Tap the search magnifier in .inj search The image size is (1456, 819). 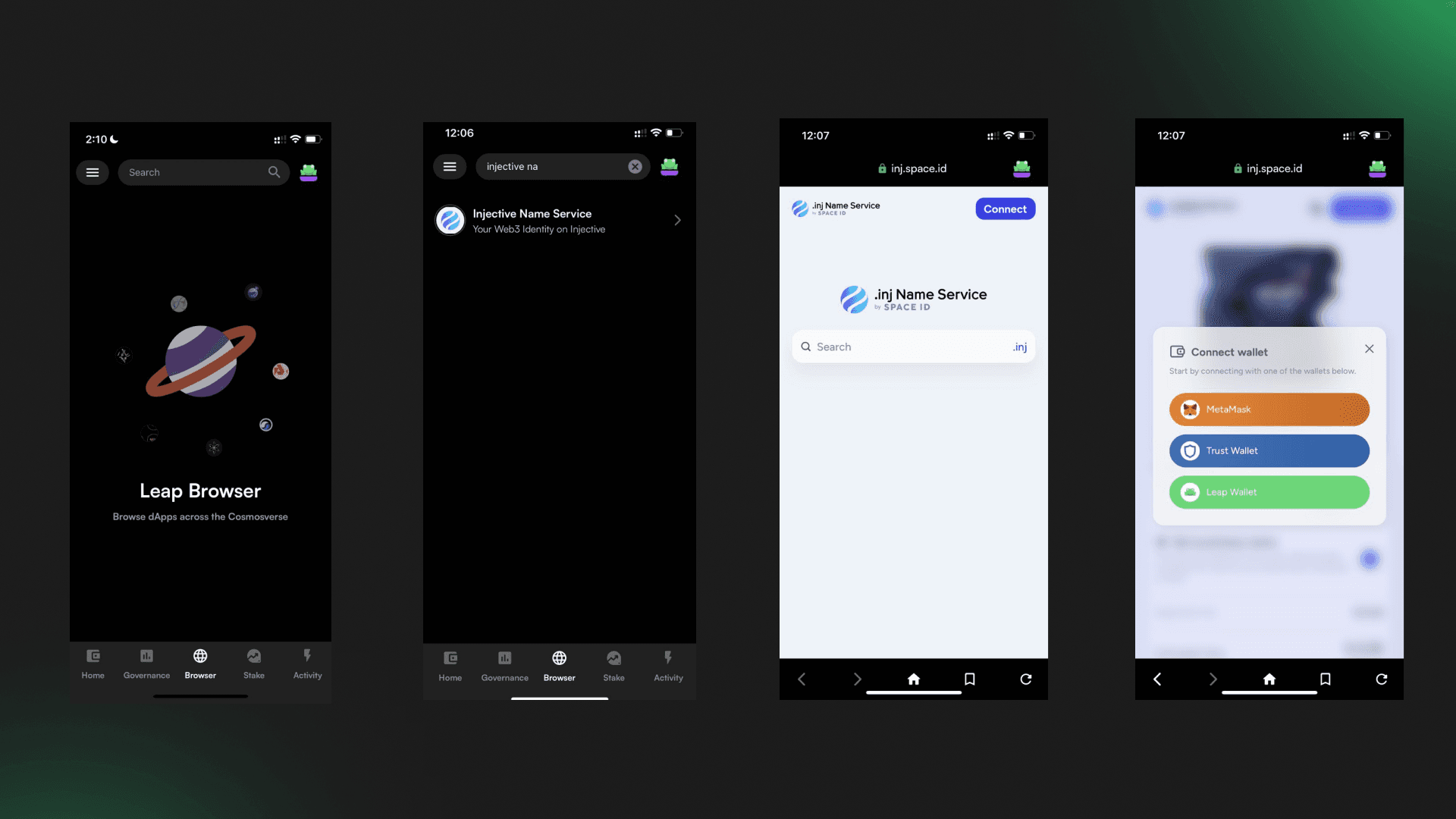point(806,347)
